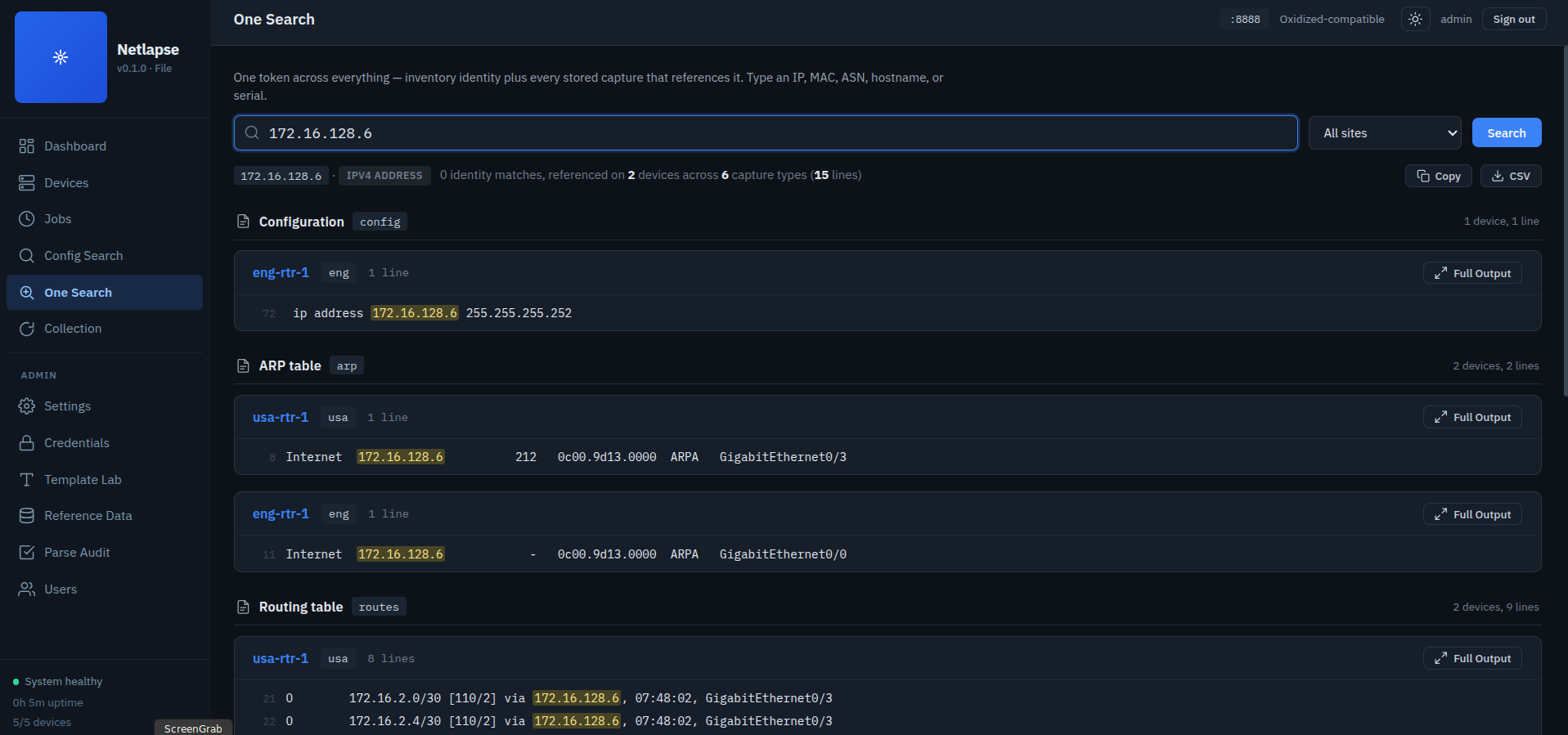Open usa-rtr-1 link under Routing table
The image size is (1568, 735).
[281, 658]
